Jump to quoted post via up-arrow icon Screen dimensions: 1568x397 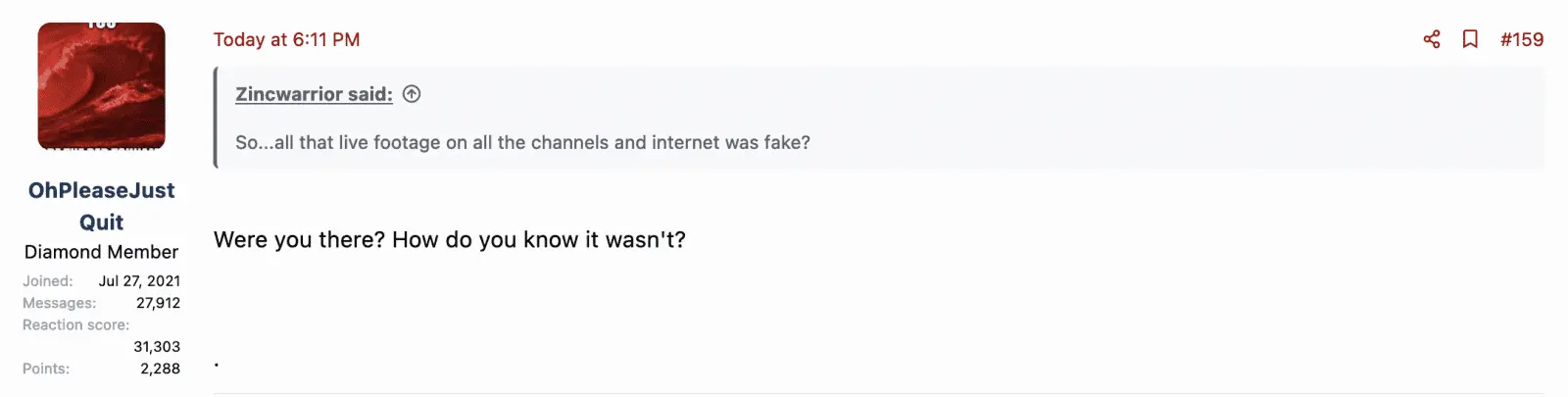[412, 94]
